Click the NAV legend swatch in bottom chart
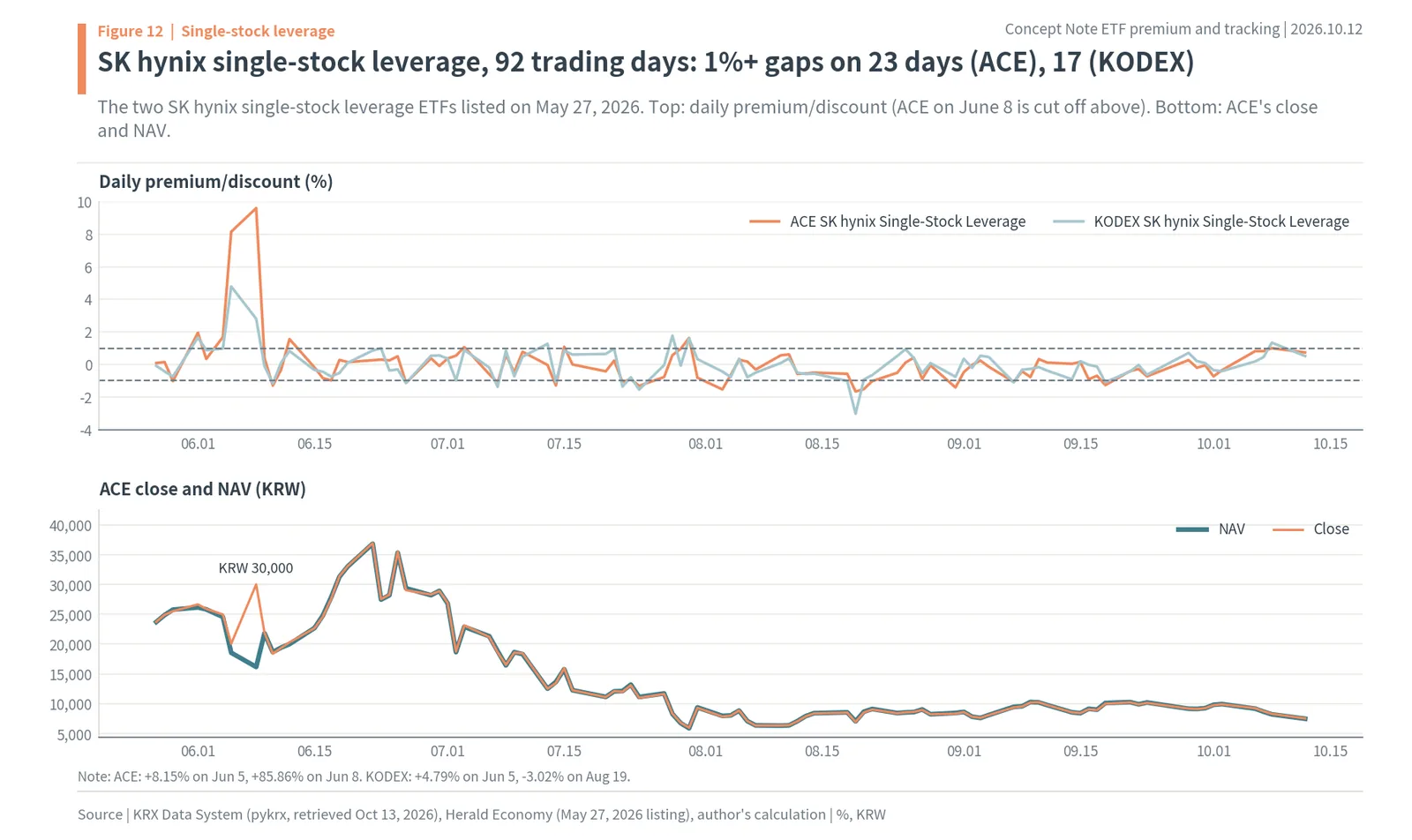 (x=1192, y=529)
